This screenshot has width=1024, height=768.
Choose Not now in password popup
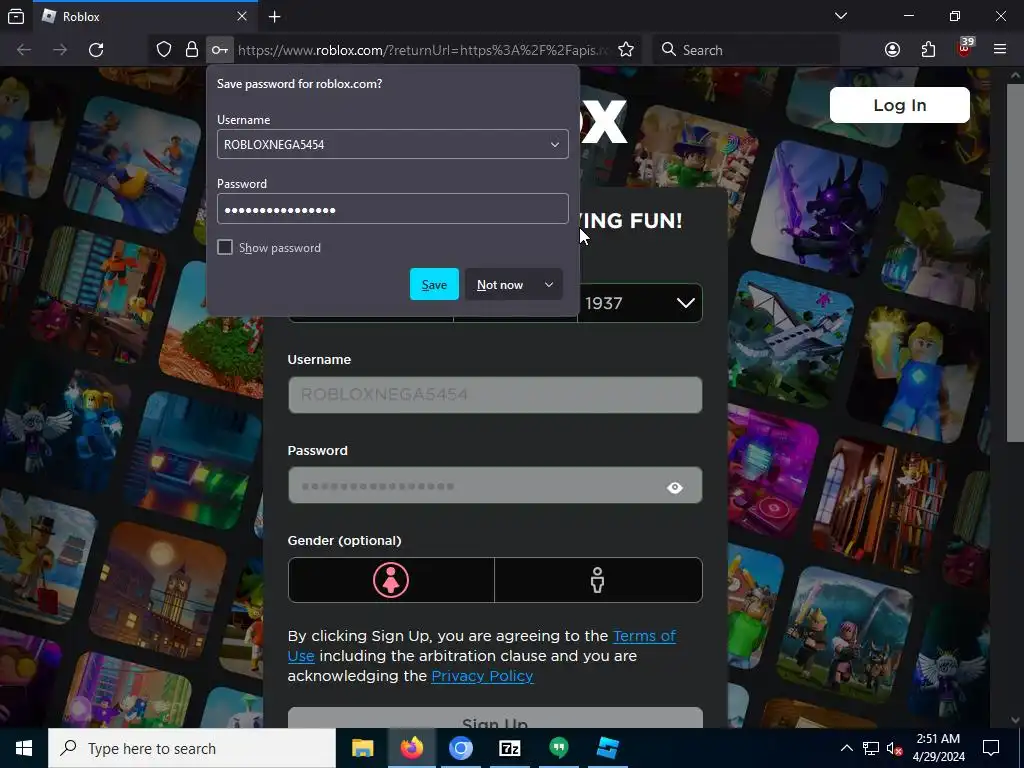coord(500,284)
